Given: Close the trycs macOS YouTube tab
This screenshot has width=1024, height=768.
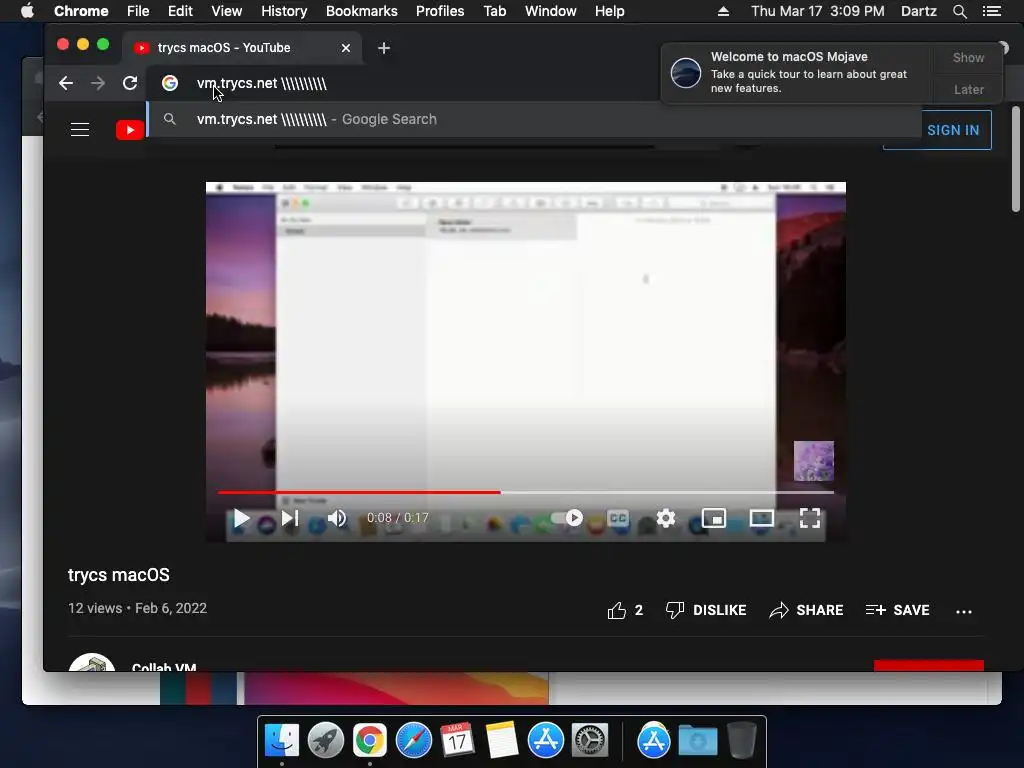Looking at the screenshot, I should tap(346, 48).
